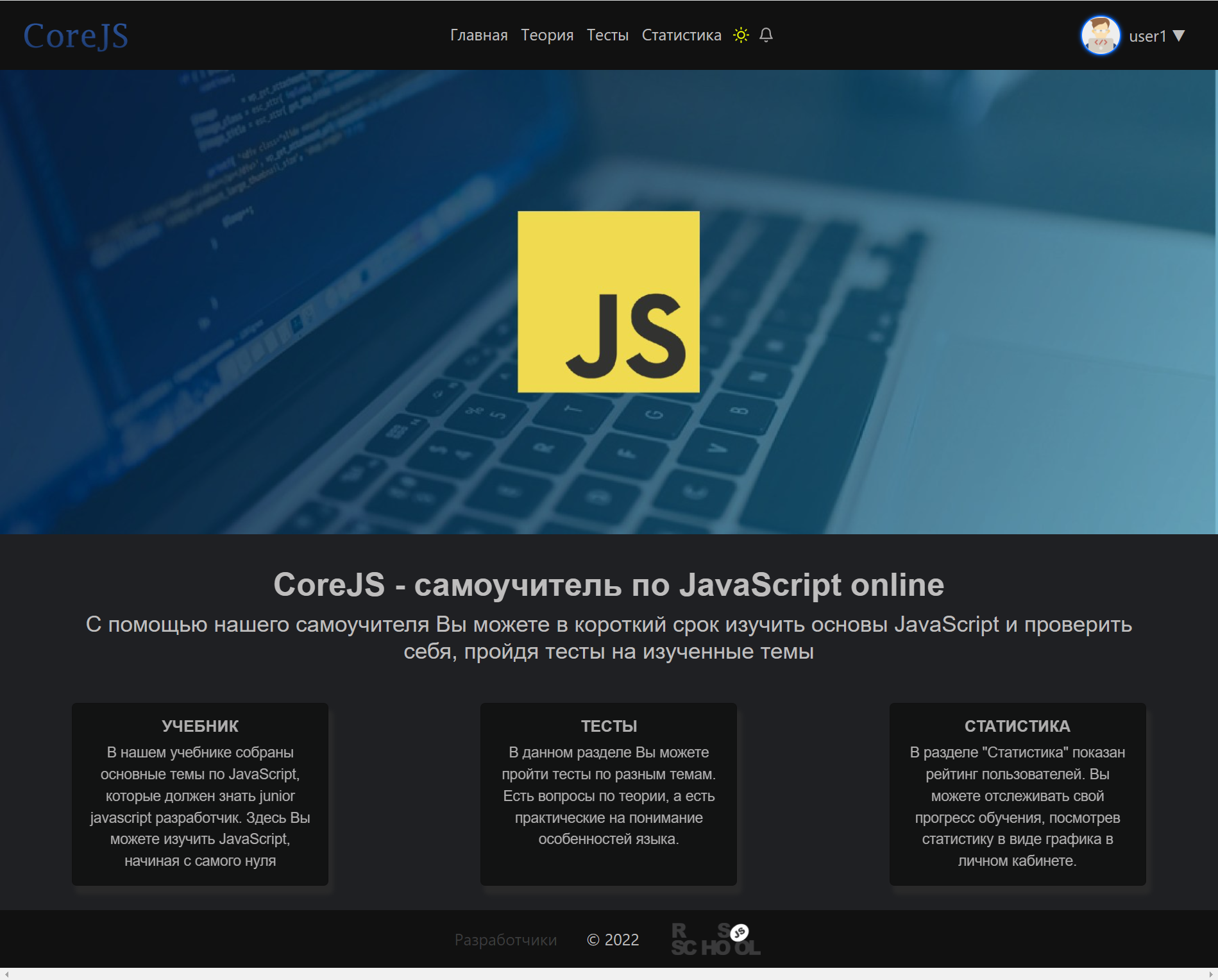Screen dimensions: 1218x980
Task: Open Статистика in the top navigation
Action: click(x=682, y=35)
